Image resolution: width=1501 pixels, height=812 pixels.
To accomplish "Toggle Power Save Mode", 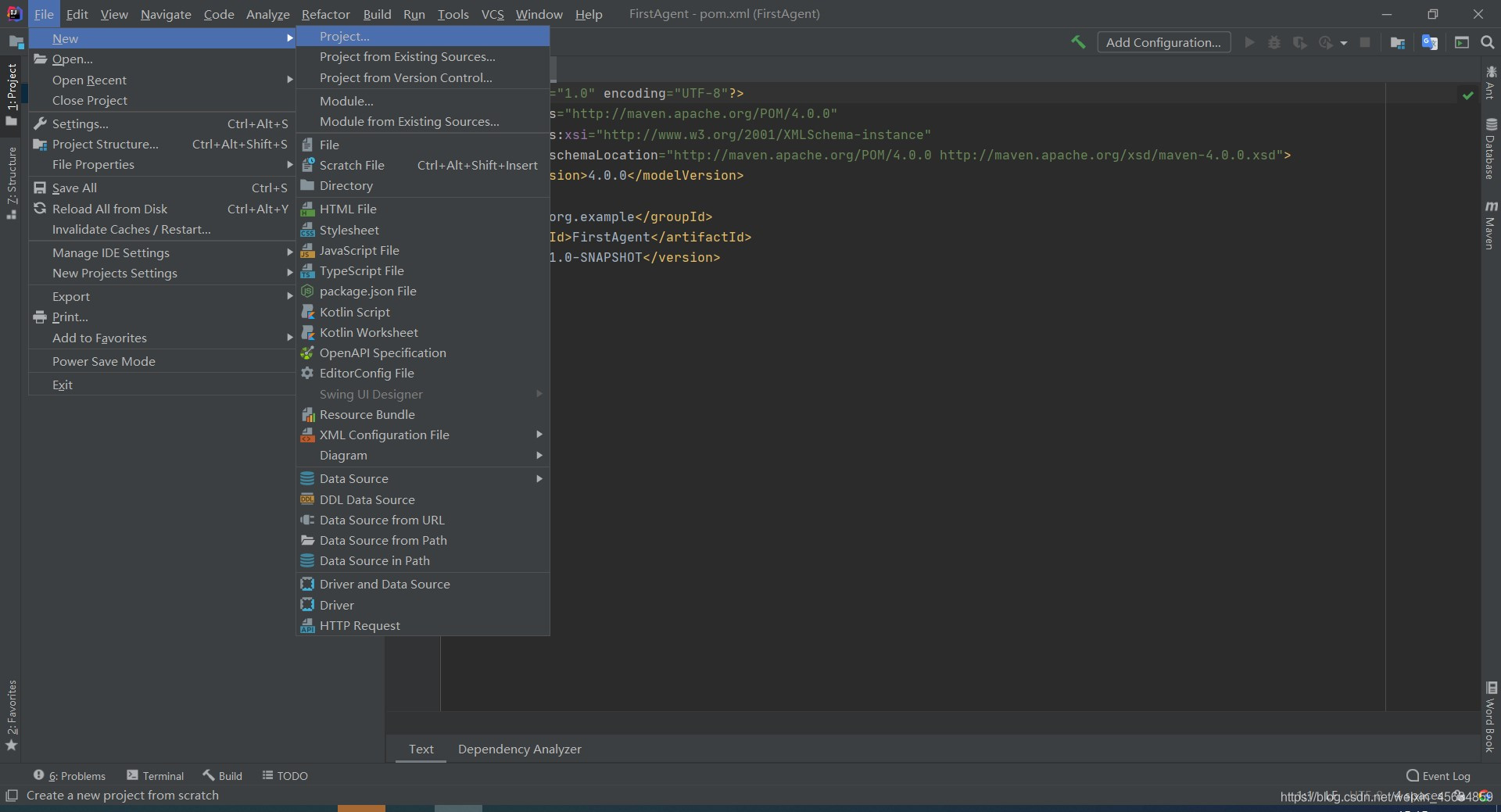I will [162, 361].
